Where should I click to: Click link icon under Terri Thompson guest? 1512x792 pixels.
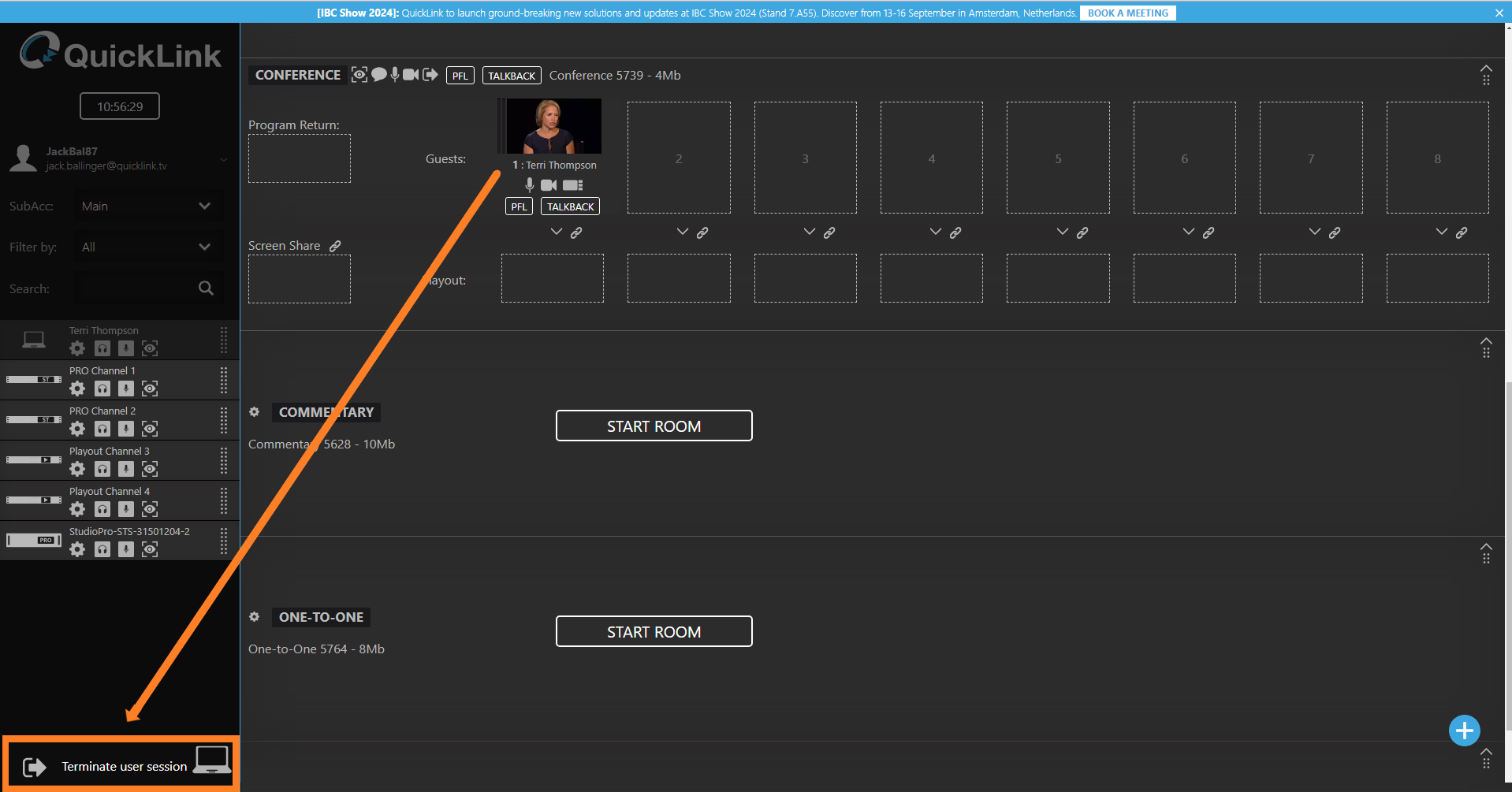tap(576, 232)
